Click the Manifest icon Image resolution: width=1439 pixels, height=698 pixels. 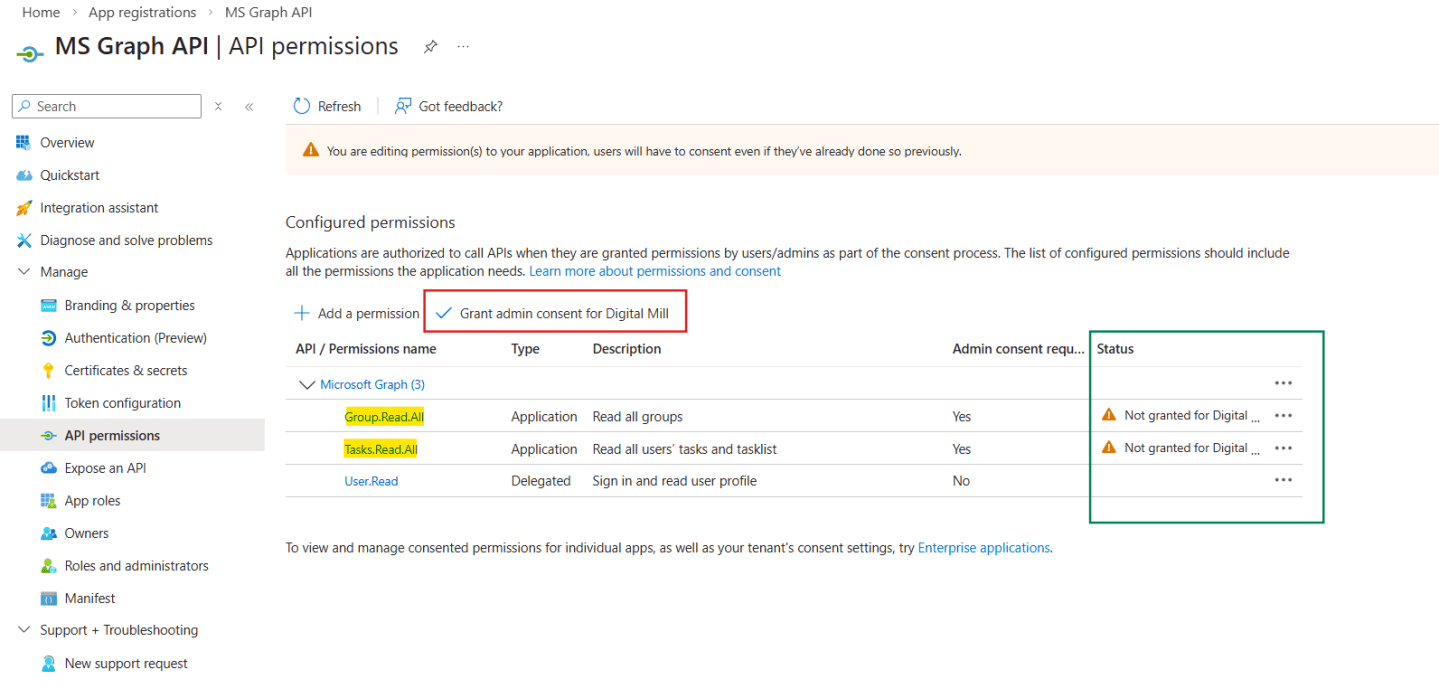(x=48, y=598)
